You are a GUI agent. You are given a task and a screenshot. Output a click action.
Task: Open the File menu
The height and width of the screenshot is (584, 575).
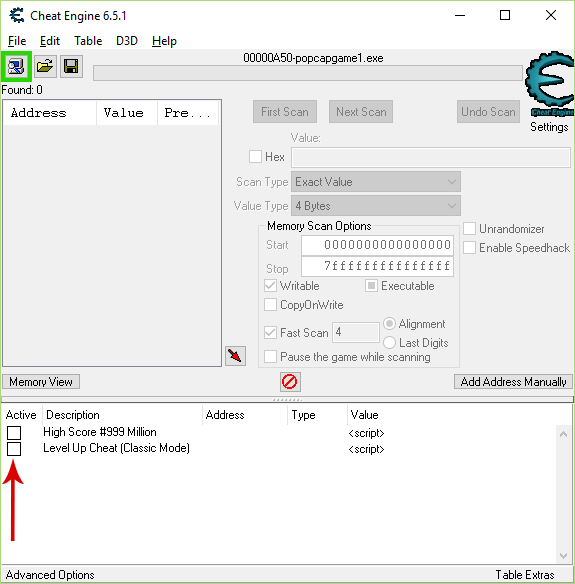point(17,41)
